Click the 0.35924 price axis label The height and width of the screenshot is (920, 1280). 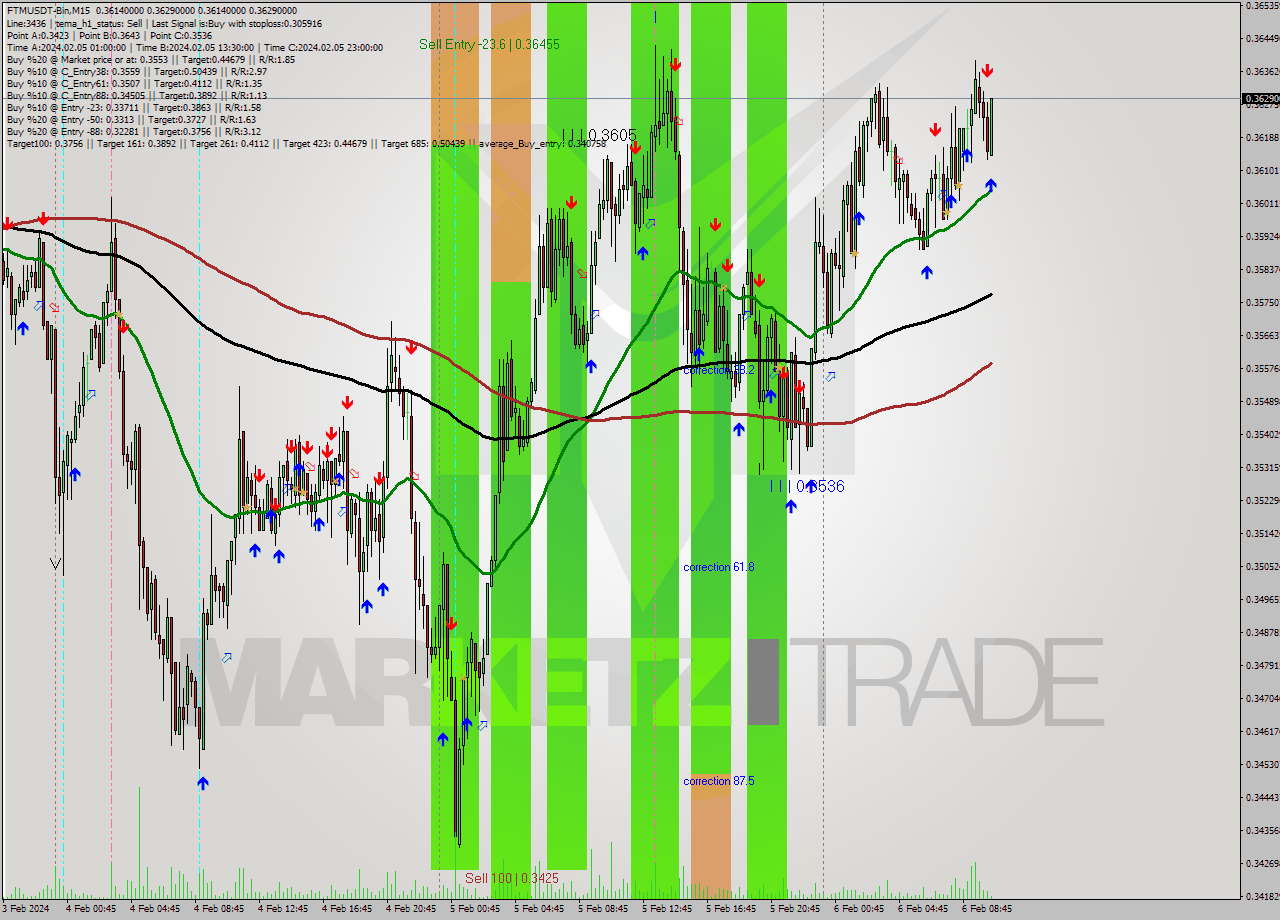(1263, 237)
